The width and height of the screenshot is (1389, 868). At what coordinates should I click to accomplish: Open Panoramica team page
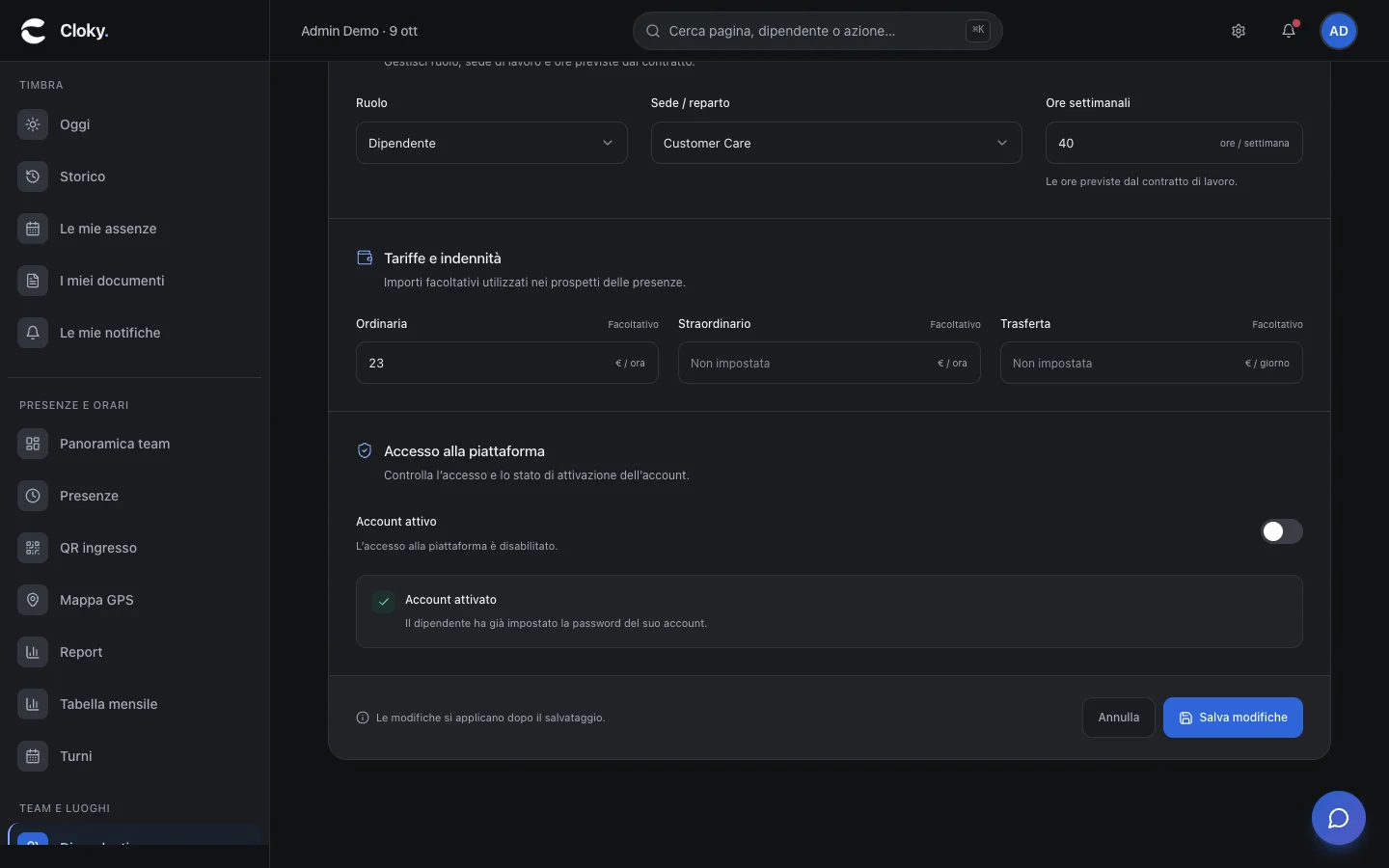pos(134,444)
